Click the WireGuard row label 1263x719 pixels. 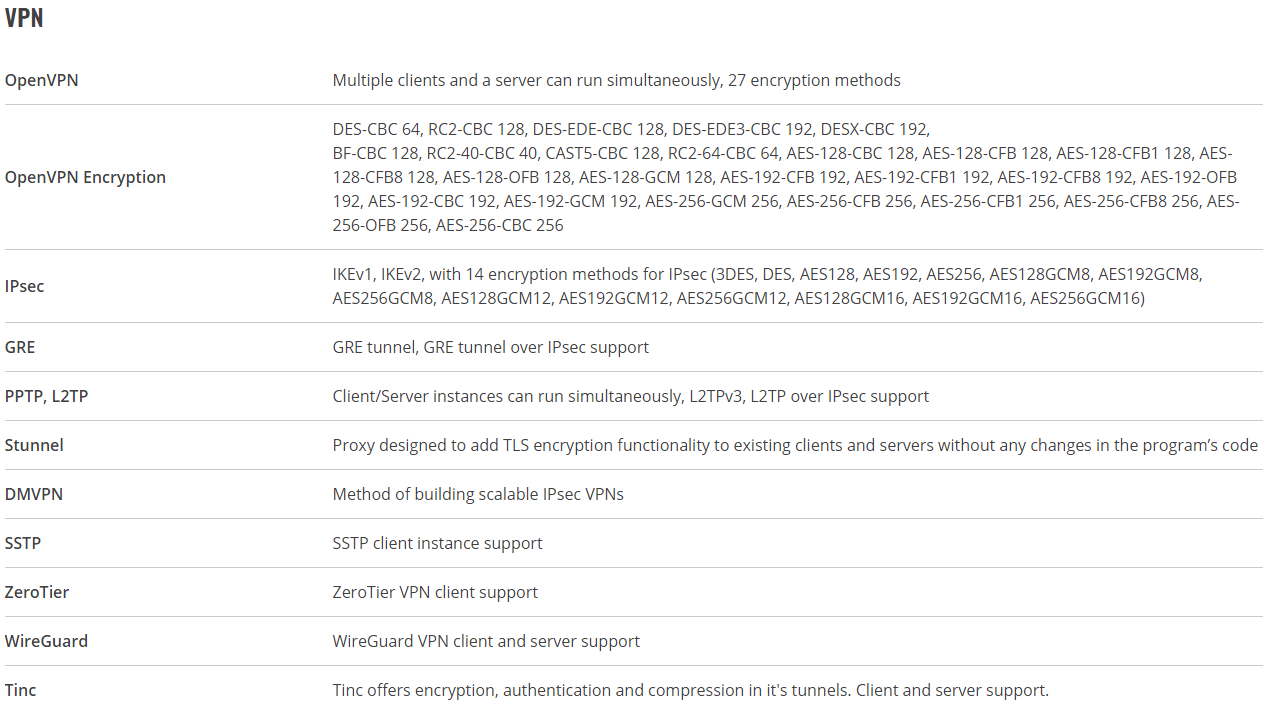pos(46,641)
